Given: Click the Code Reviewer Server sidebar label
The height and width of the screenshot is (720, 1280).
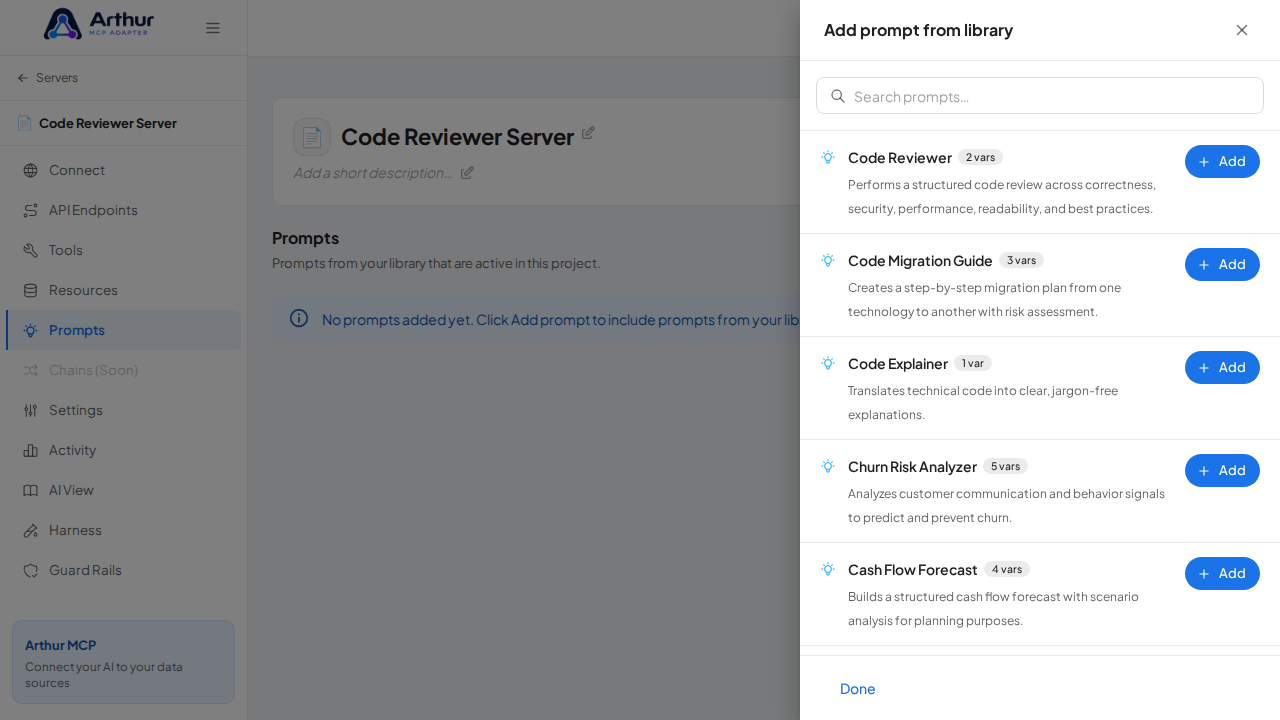Looking at the screenshot, I should (x=108, y=123).
